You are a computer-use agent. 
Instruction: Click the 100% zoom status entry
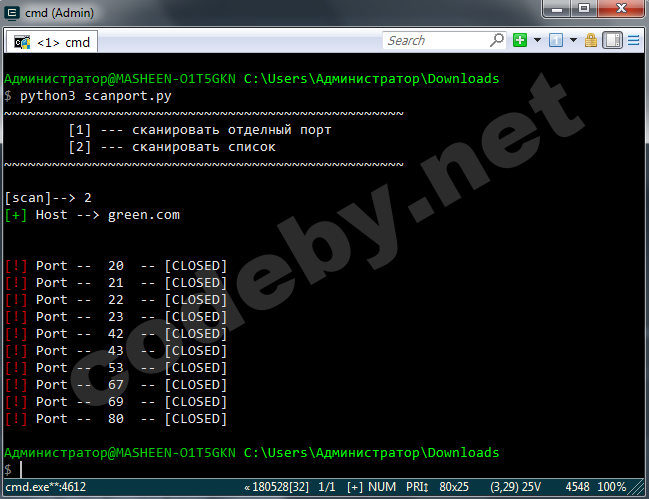point(611,487)
